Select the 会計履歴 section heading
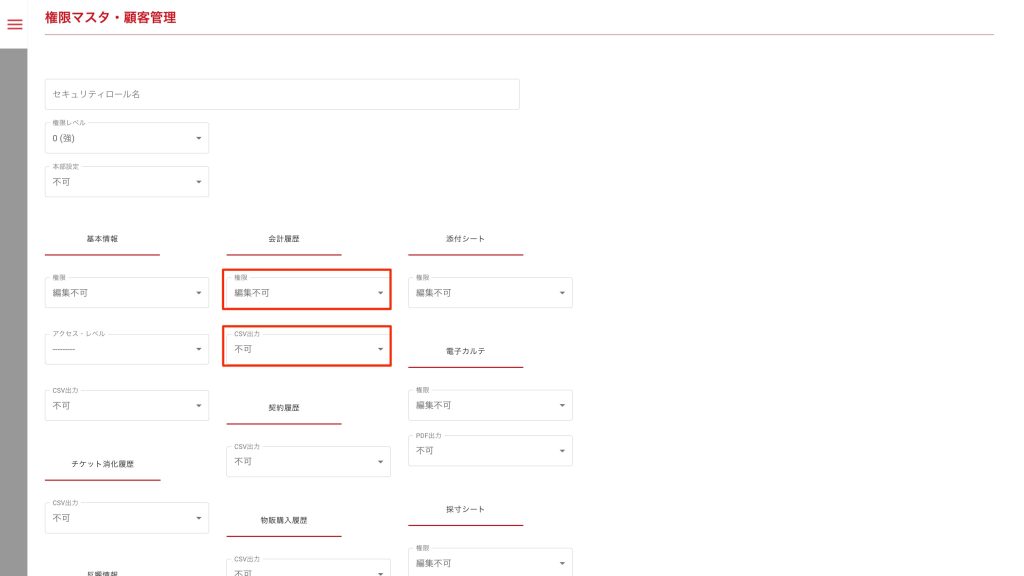 tap(284, 240)
